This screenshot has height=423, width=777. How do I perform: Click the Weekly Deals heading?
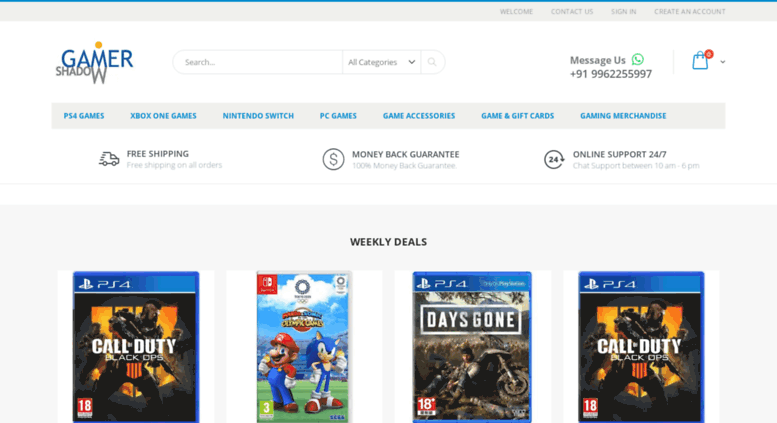(x=388, y=242)
